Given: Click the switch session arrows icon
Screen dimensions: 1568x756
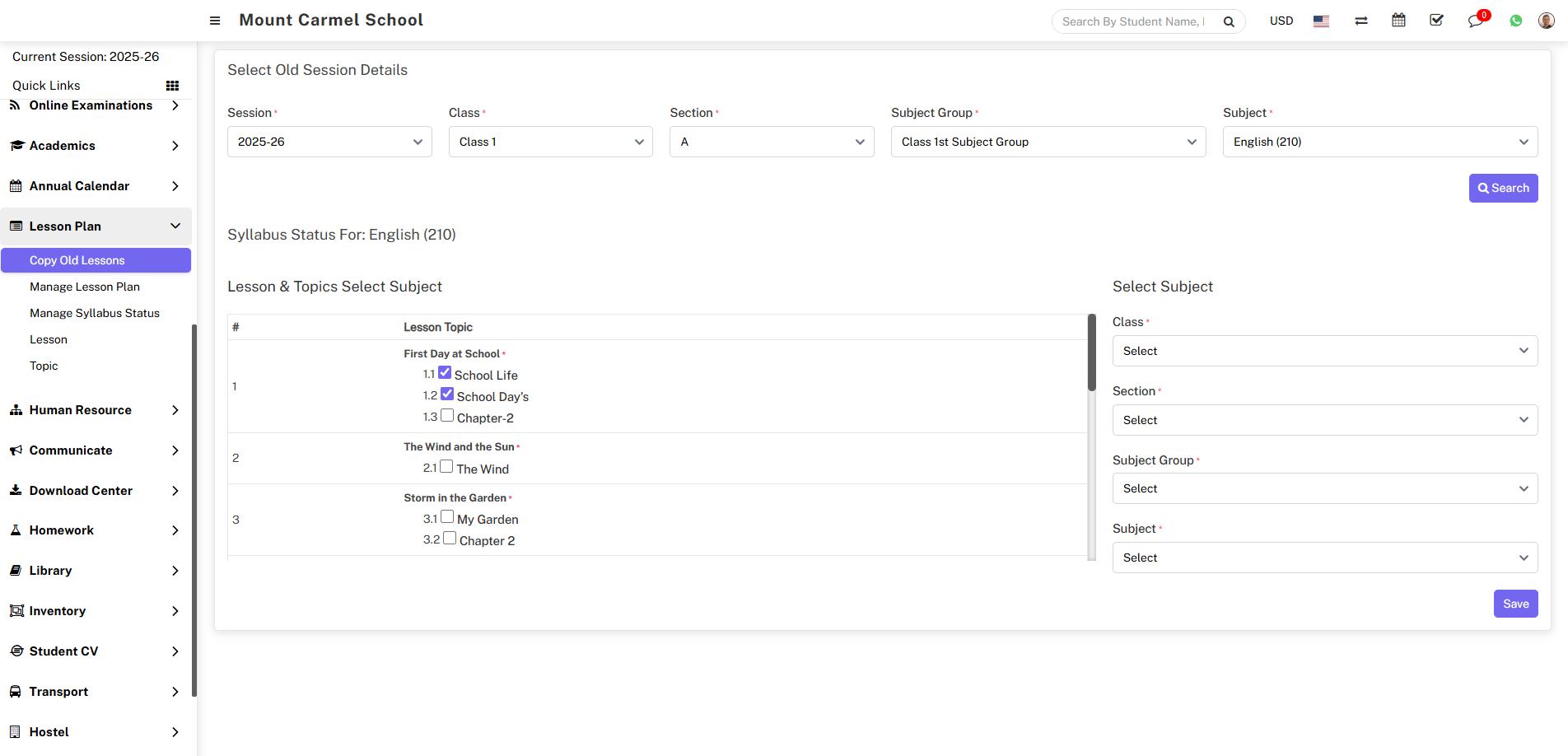Looking at the screenshot, I should point(1361,21).
